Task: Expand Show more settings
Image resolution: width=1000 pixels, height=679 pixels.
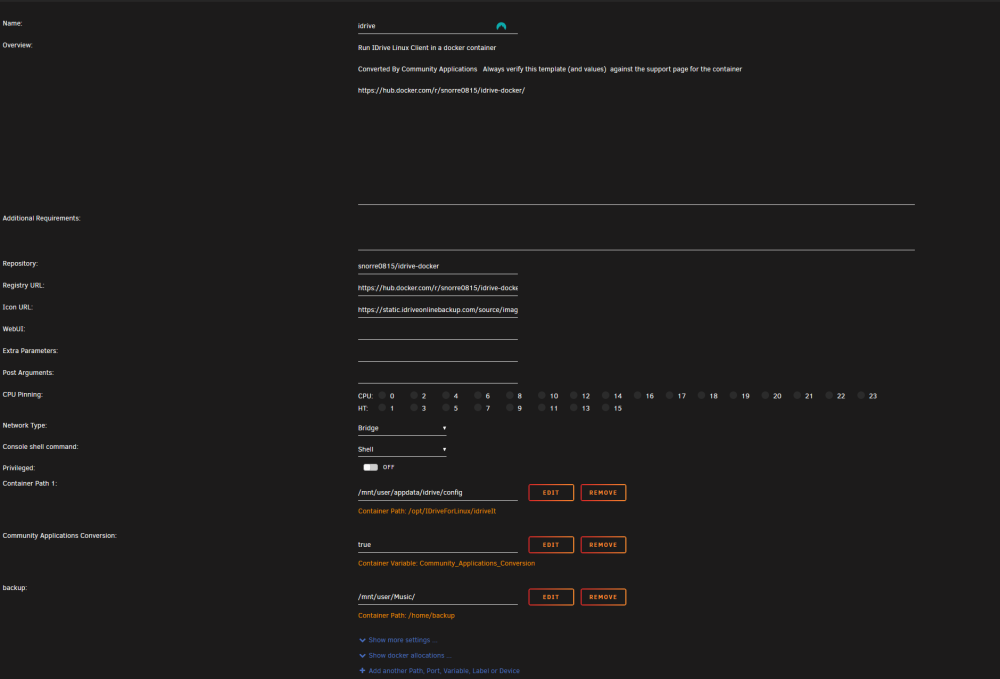Action: click(398, 640)
